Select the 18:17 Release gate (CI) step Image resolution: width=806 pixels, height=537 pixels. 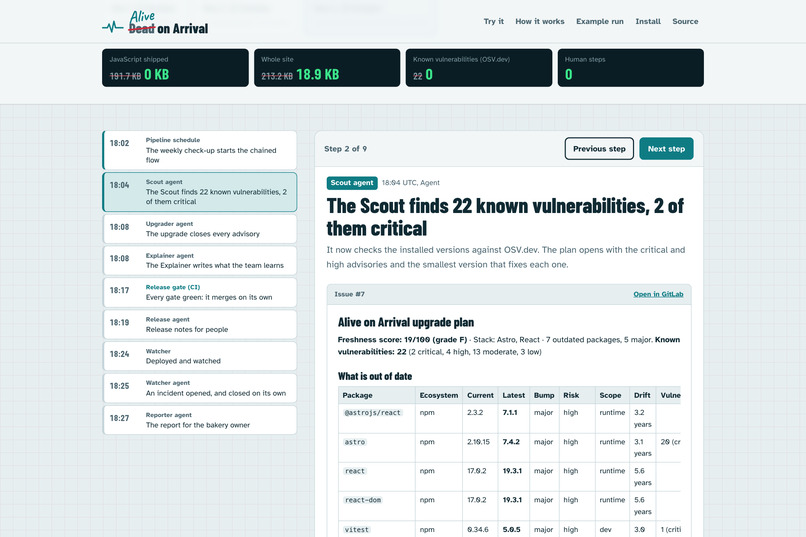200,292
